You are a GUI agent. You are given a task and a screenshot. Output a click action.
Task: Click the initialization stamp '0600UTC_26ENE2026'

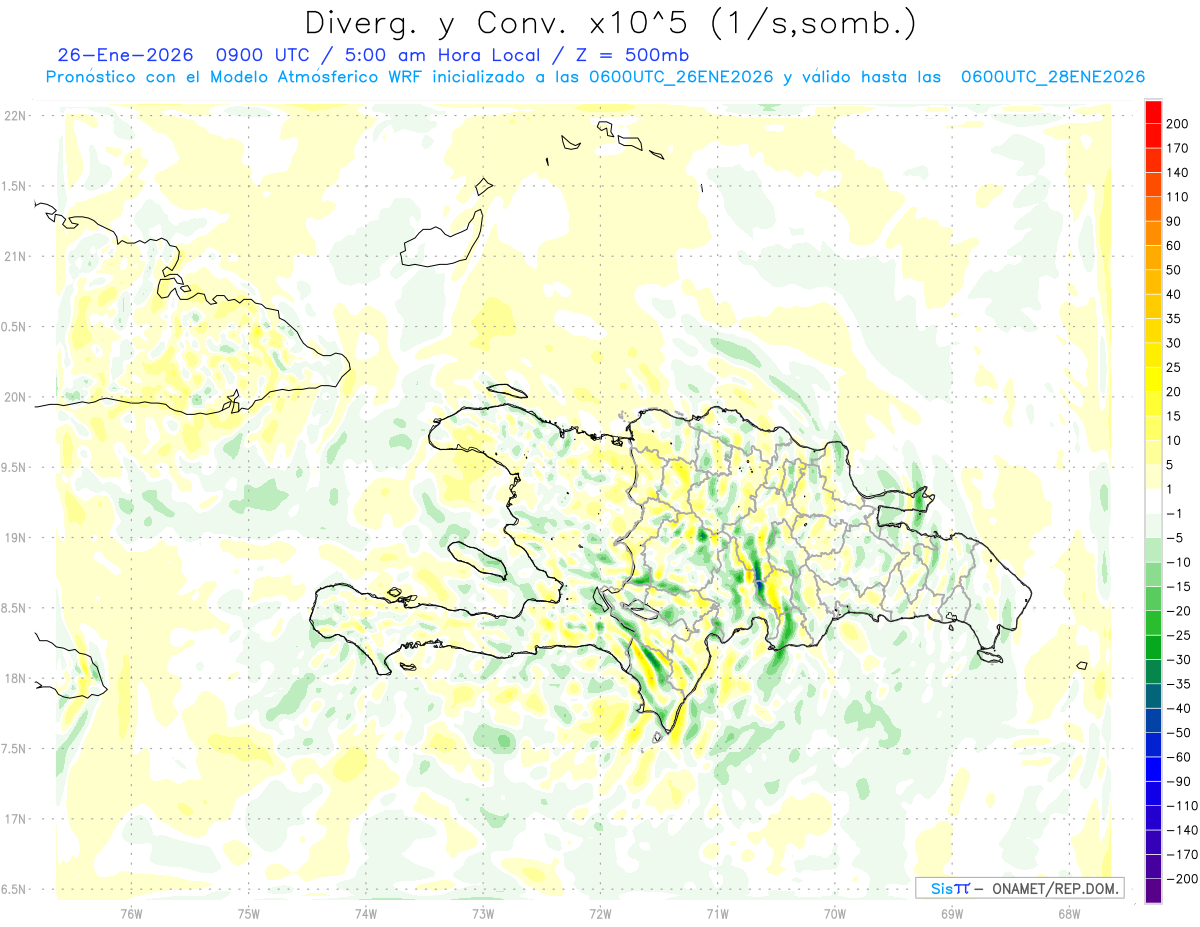681,77
